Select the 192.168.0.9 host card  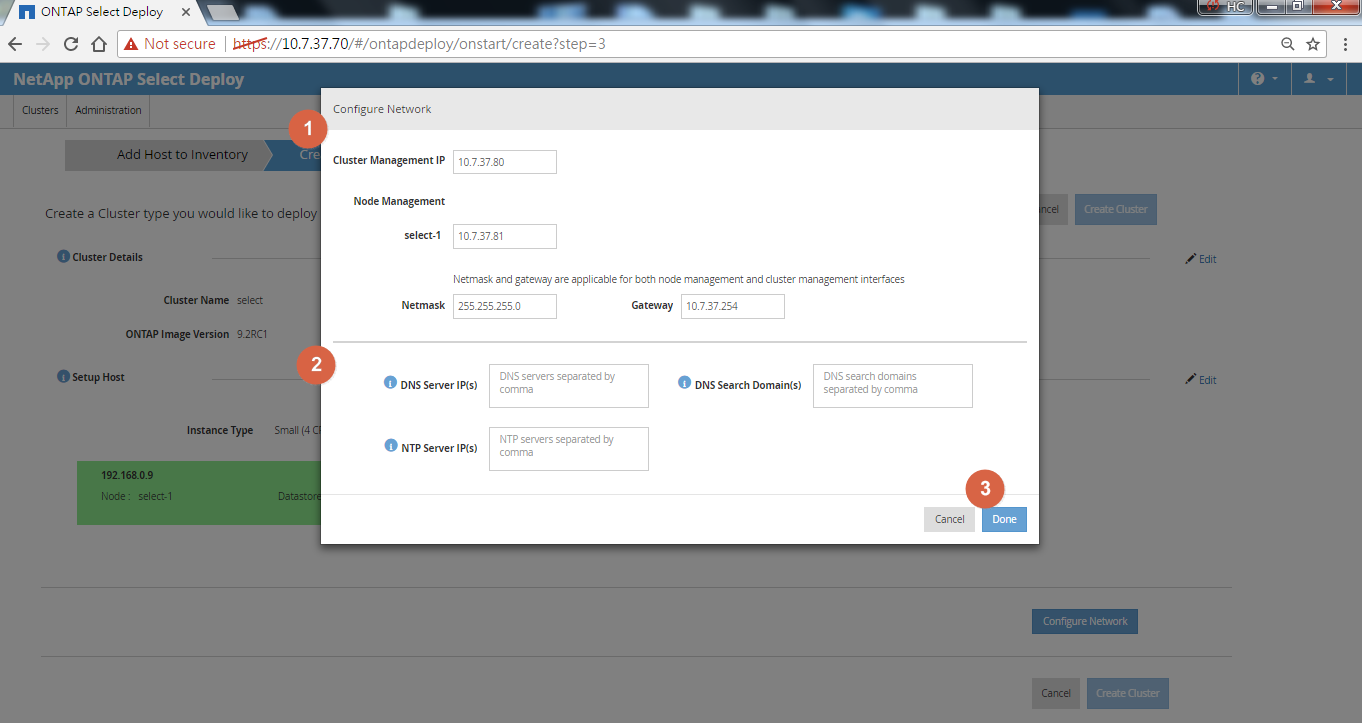(199, 493)
